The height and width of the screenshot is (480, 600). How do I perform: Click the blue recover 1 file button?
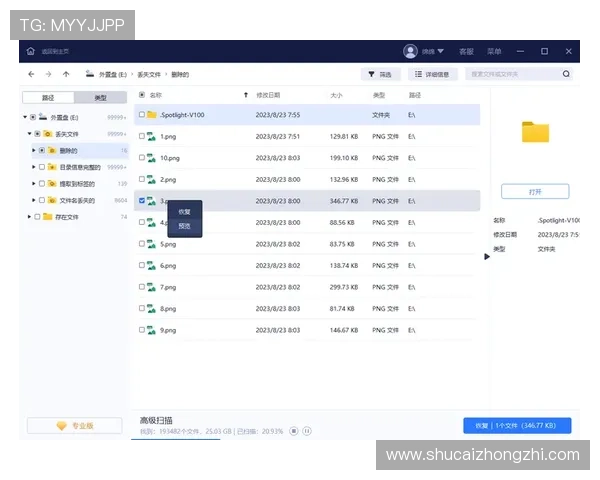coord(517,425)
